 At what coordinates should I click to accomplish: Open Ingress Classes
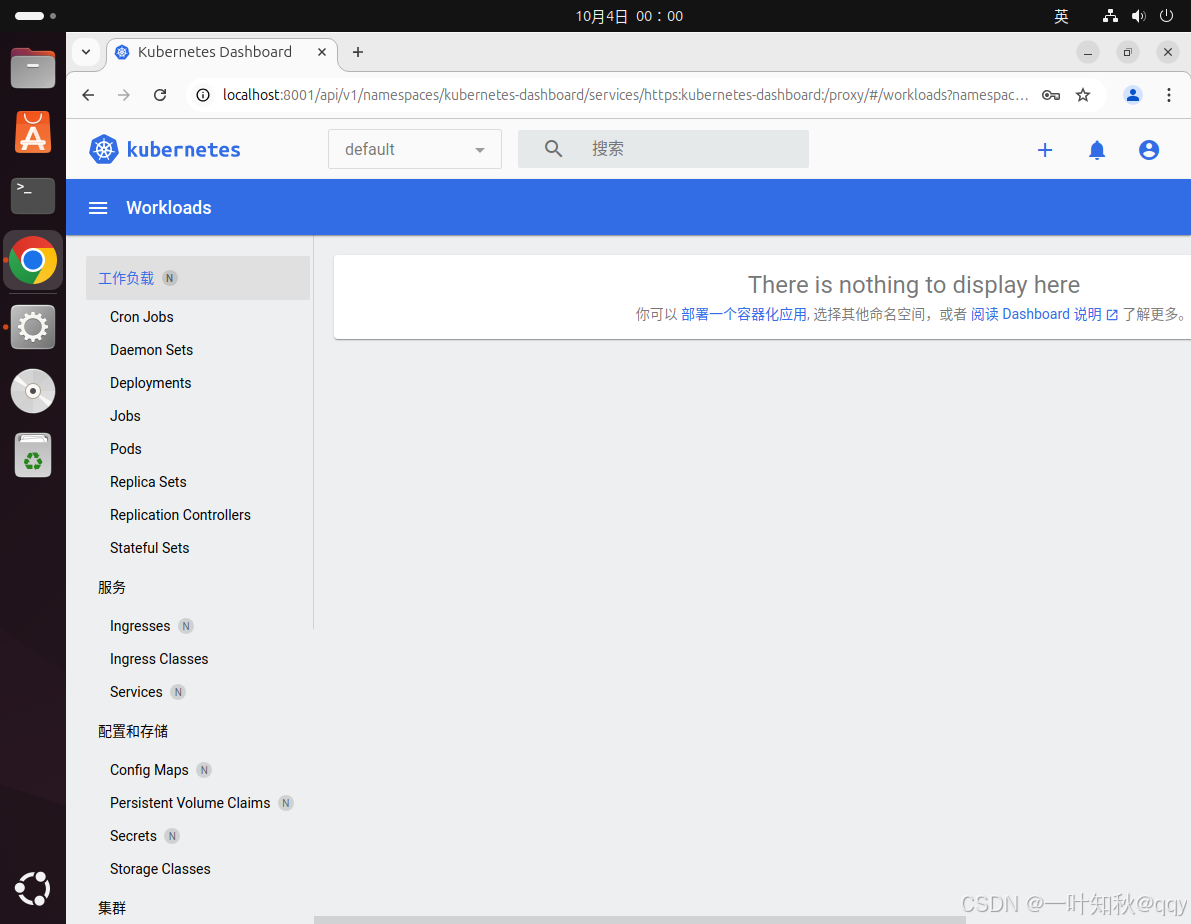click(159, 659)
